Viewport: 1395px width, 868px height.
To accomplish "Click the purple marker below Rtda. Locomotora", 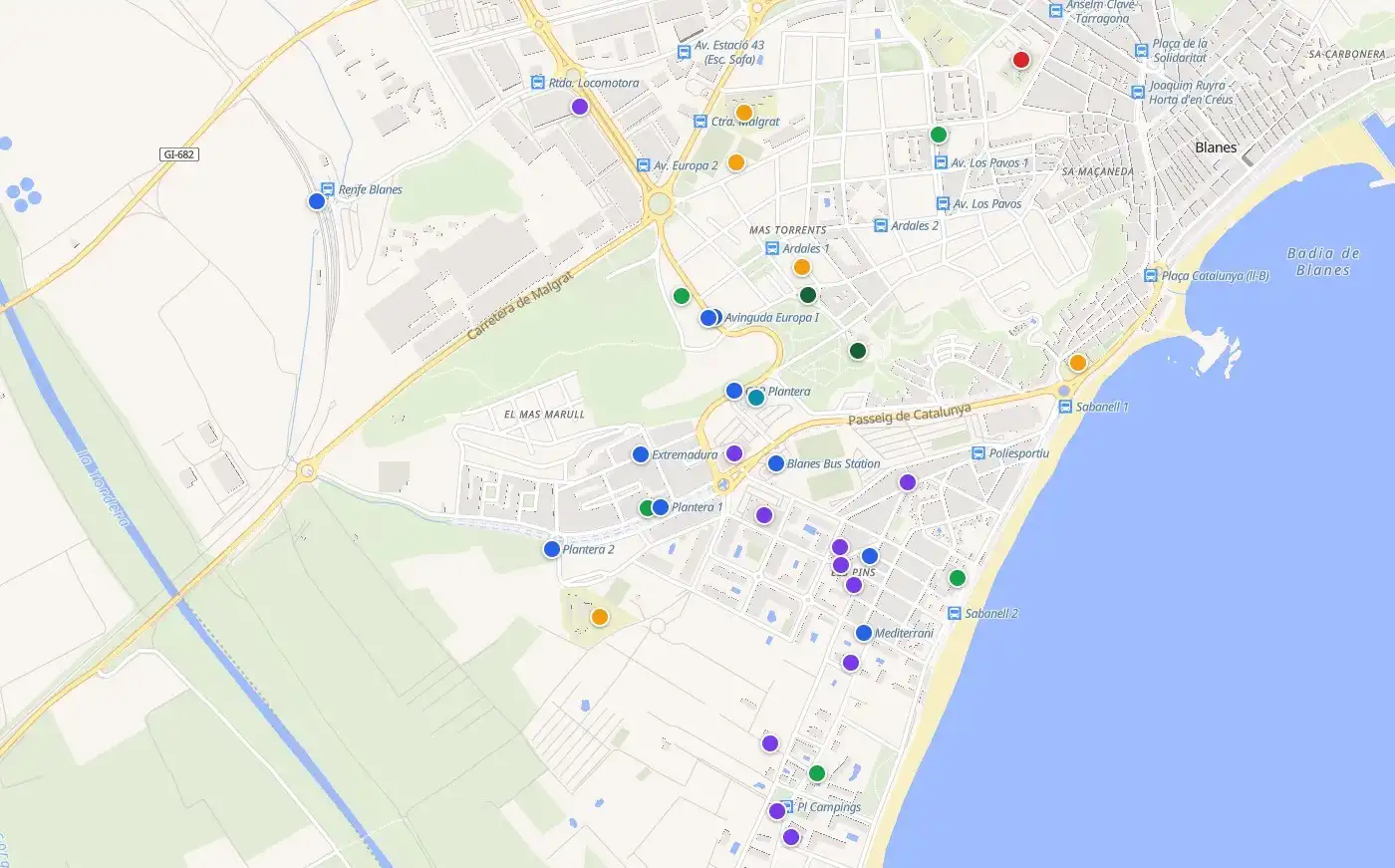I will [580, 107].
